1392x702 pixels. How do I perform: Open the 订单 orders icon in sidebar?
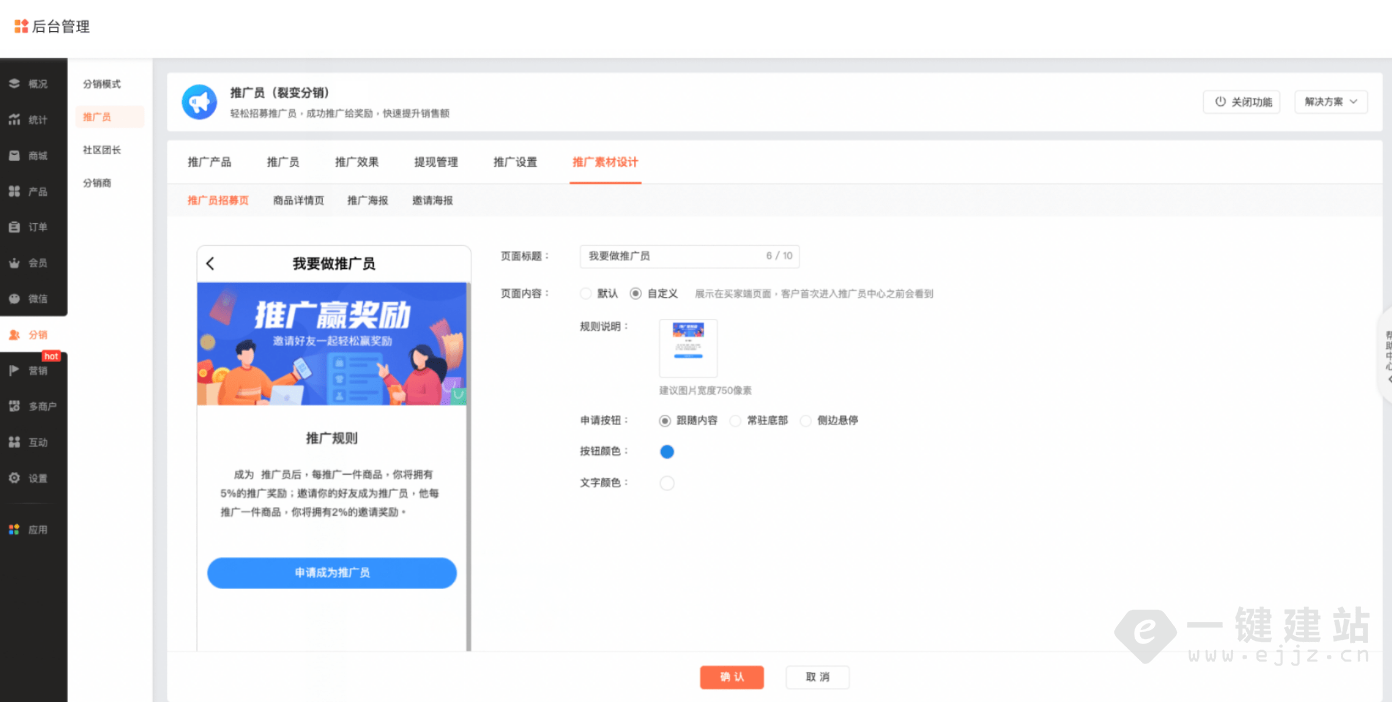pyautogui.click(x=14, y=227)
